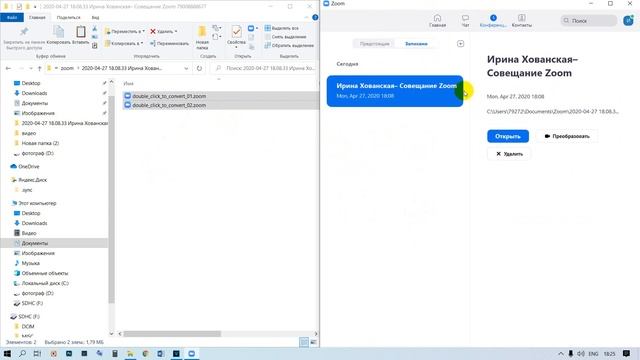640x360 pixels.
Task: Click the Удалить button in Zoom
Action: pos(509,154)
